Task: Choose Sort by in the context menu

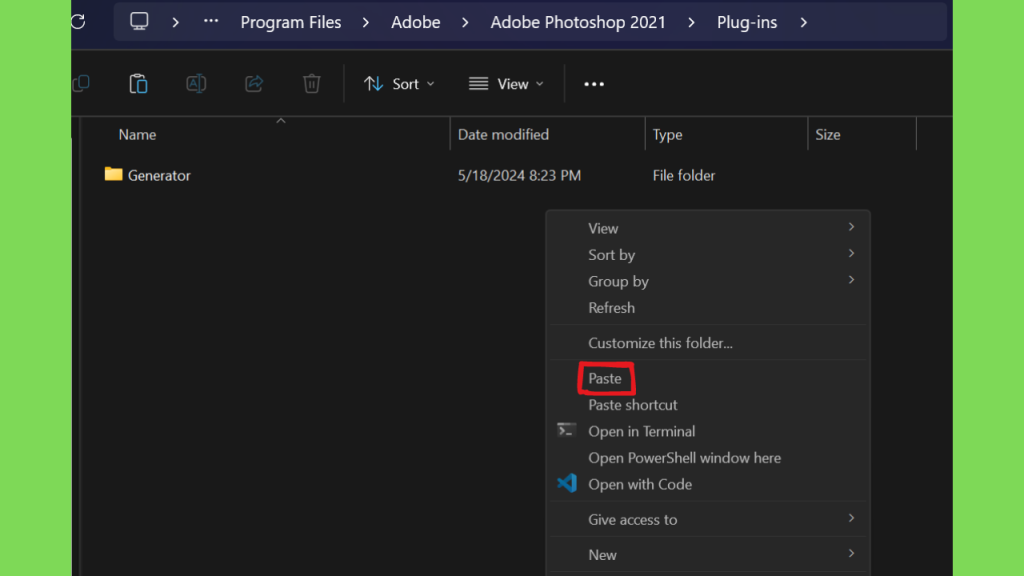Action: (708, 255)
